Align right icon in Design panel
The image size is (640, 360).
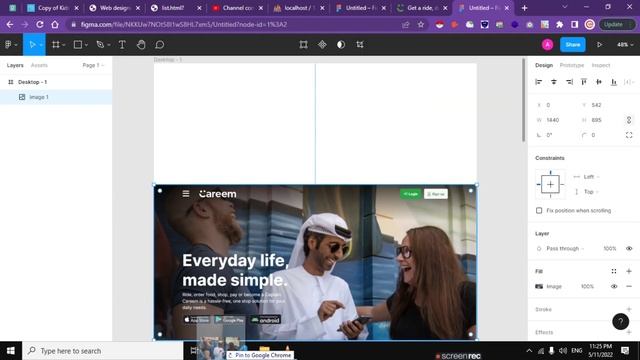tap(569, 82)
